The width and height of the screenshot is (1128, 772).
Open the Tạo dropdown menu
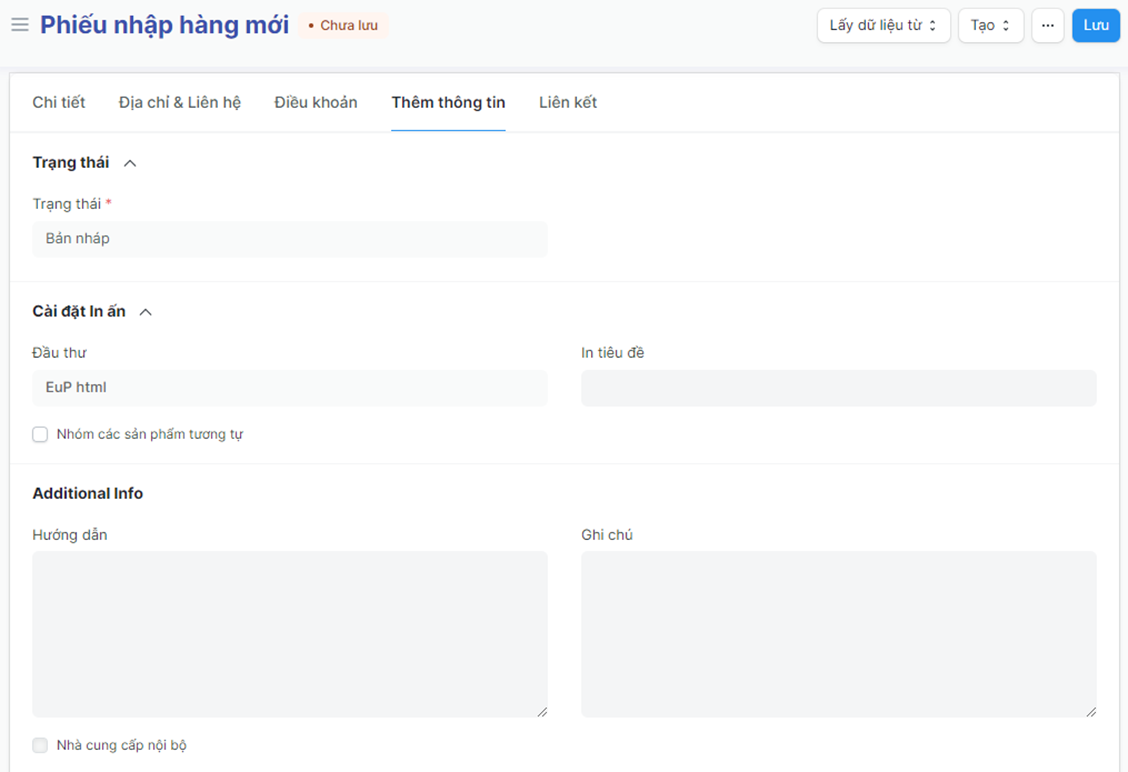point(990,26)
